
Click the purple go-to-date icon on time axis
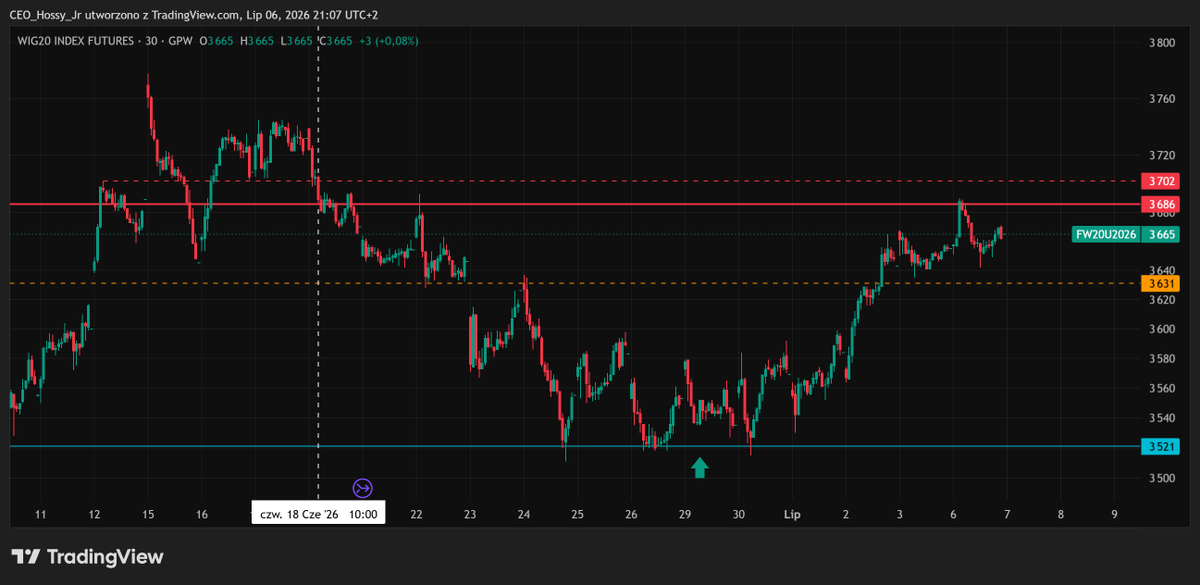coord(362,488)
